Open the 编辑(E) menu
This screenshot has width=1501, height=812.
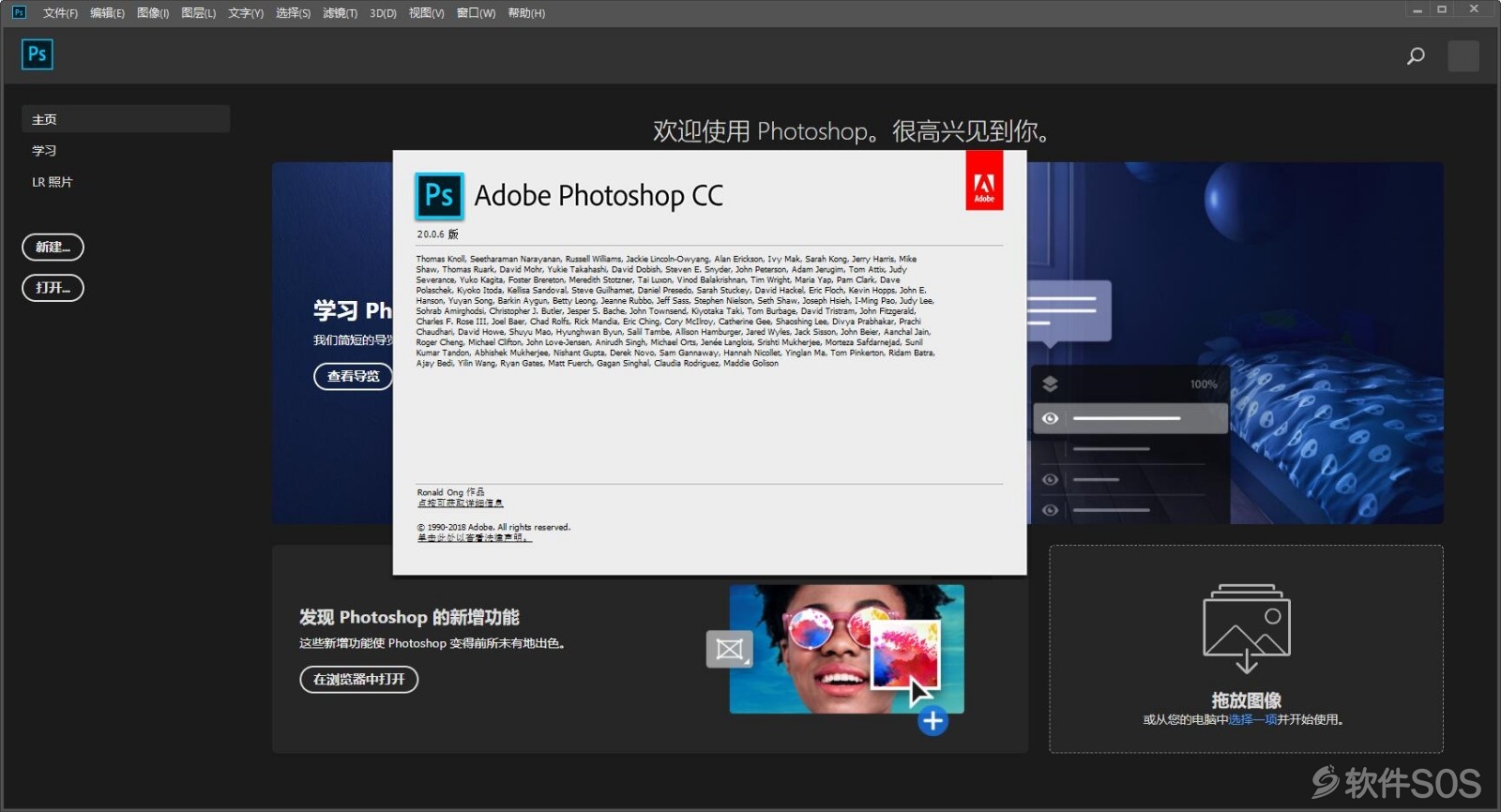point(107,13)
